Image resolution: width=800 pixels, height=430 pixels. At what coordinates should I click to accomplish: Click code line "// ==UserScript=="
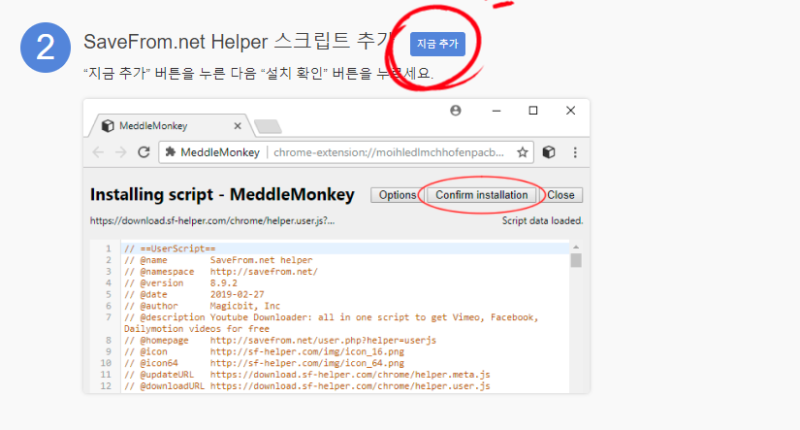point(170,248)
